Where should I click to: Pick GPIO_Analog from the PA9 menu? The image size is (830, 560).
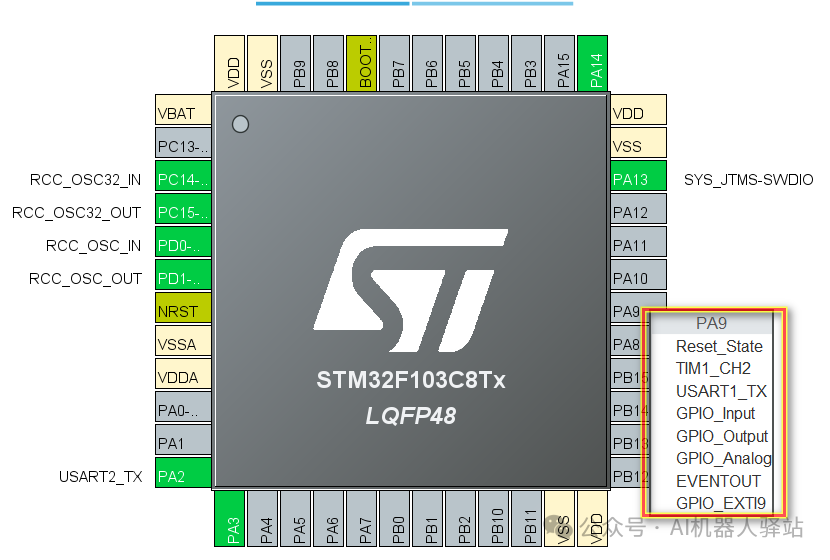724,458
